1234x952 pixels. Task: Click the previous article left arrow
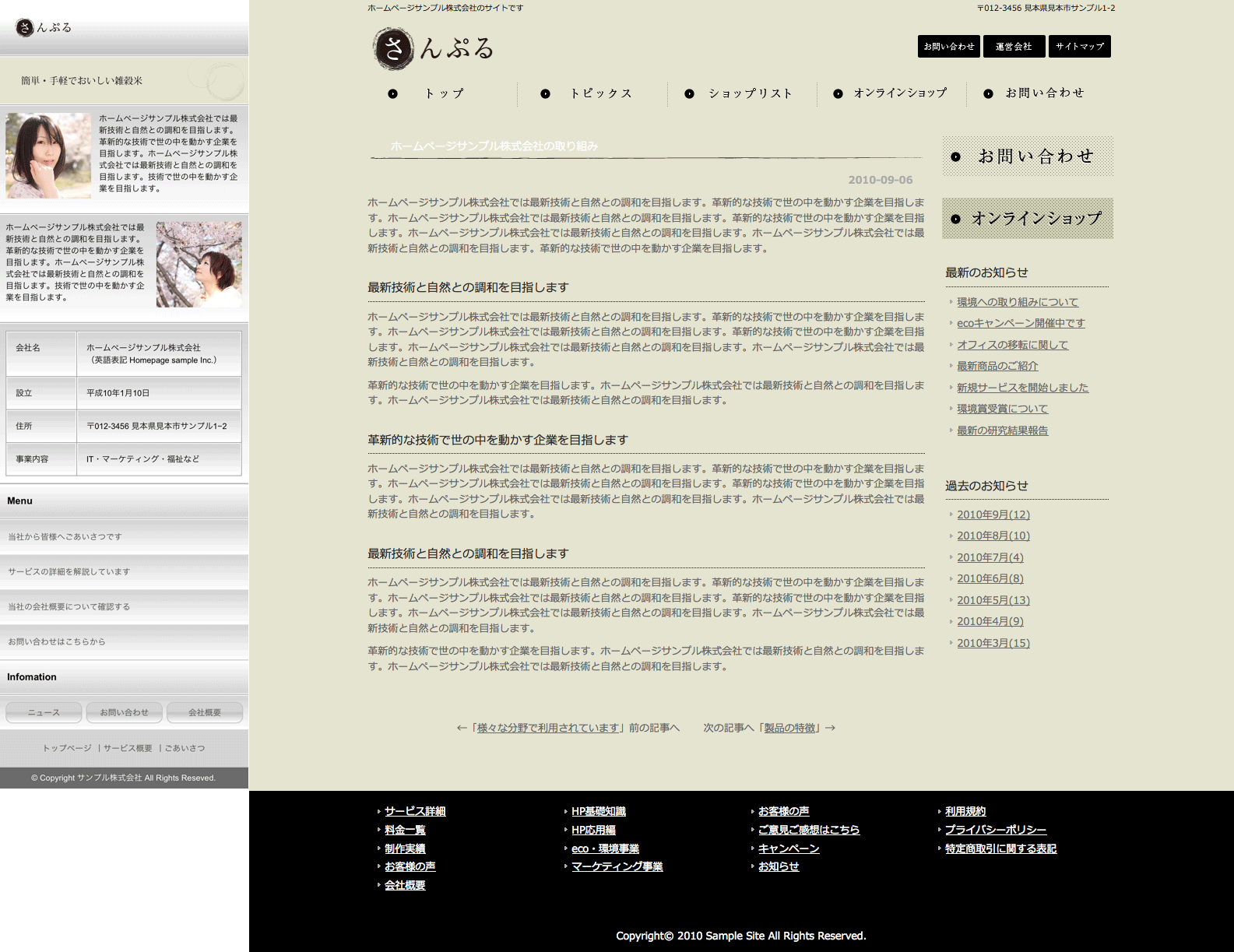tap(462, 728)
